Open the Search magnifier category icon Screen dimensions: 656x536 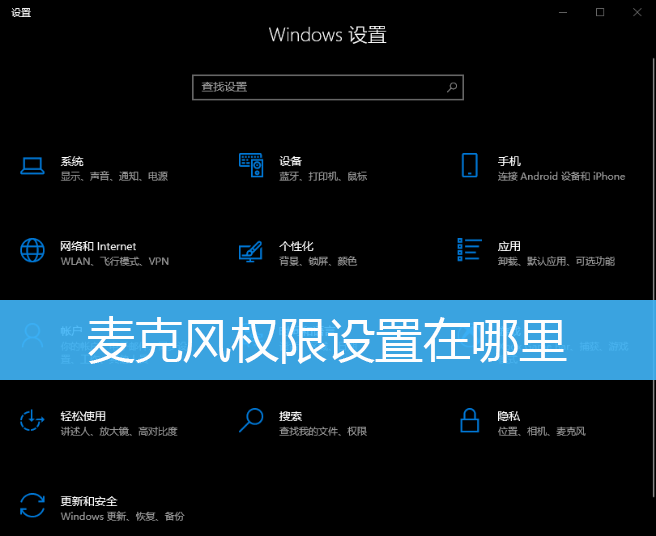[251, 420]
